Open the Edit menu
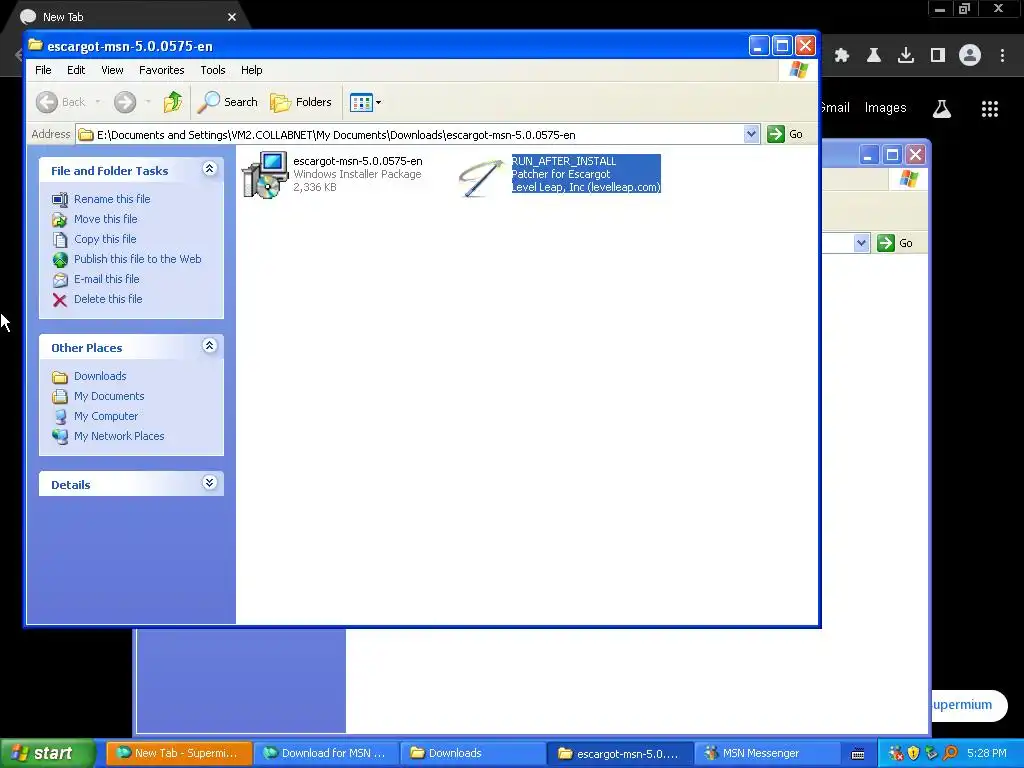 76,70
